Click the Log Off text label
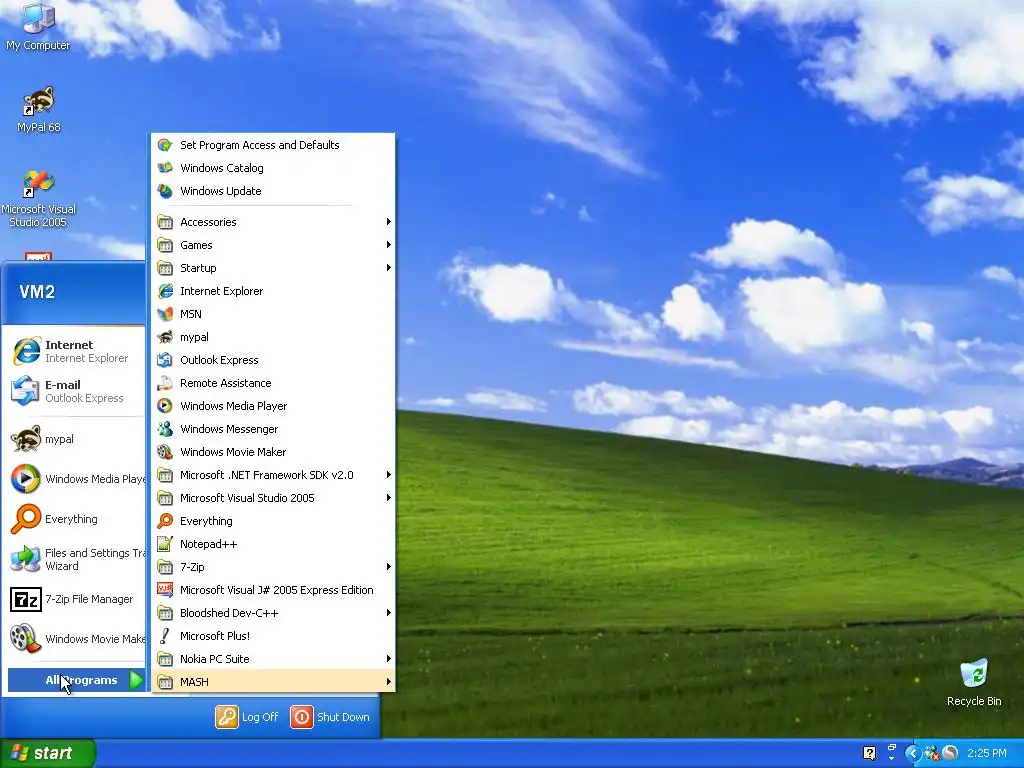This screenshot has width=1024, height=768. 260,717
